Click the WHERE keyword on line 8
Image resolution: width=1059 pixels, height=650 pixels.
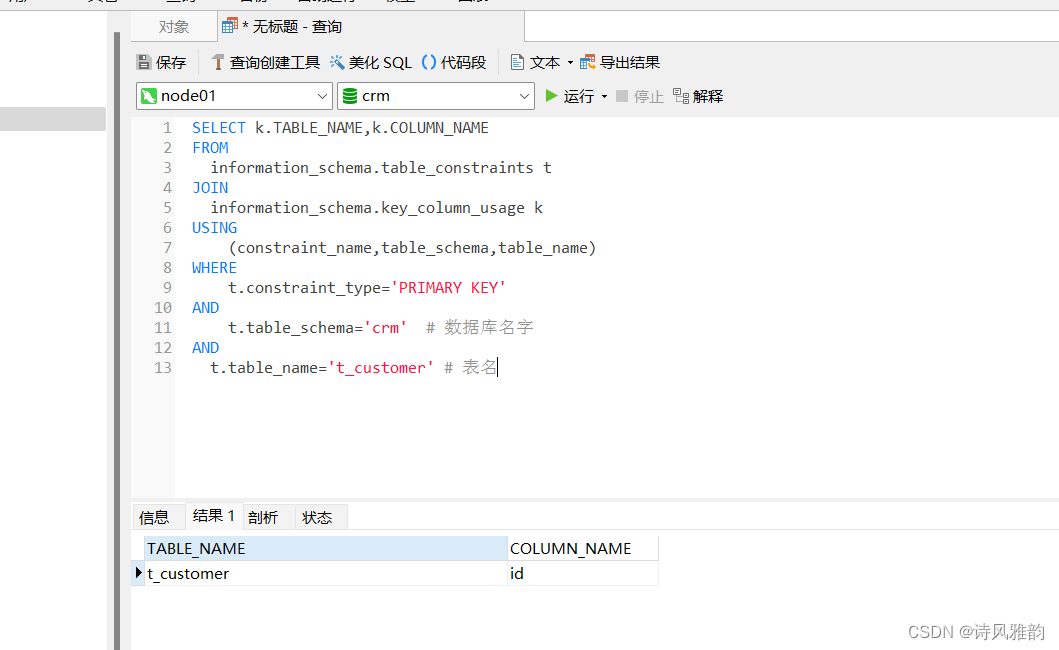(x=214, y=268)
